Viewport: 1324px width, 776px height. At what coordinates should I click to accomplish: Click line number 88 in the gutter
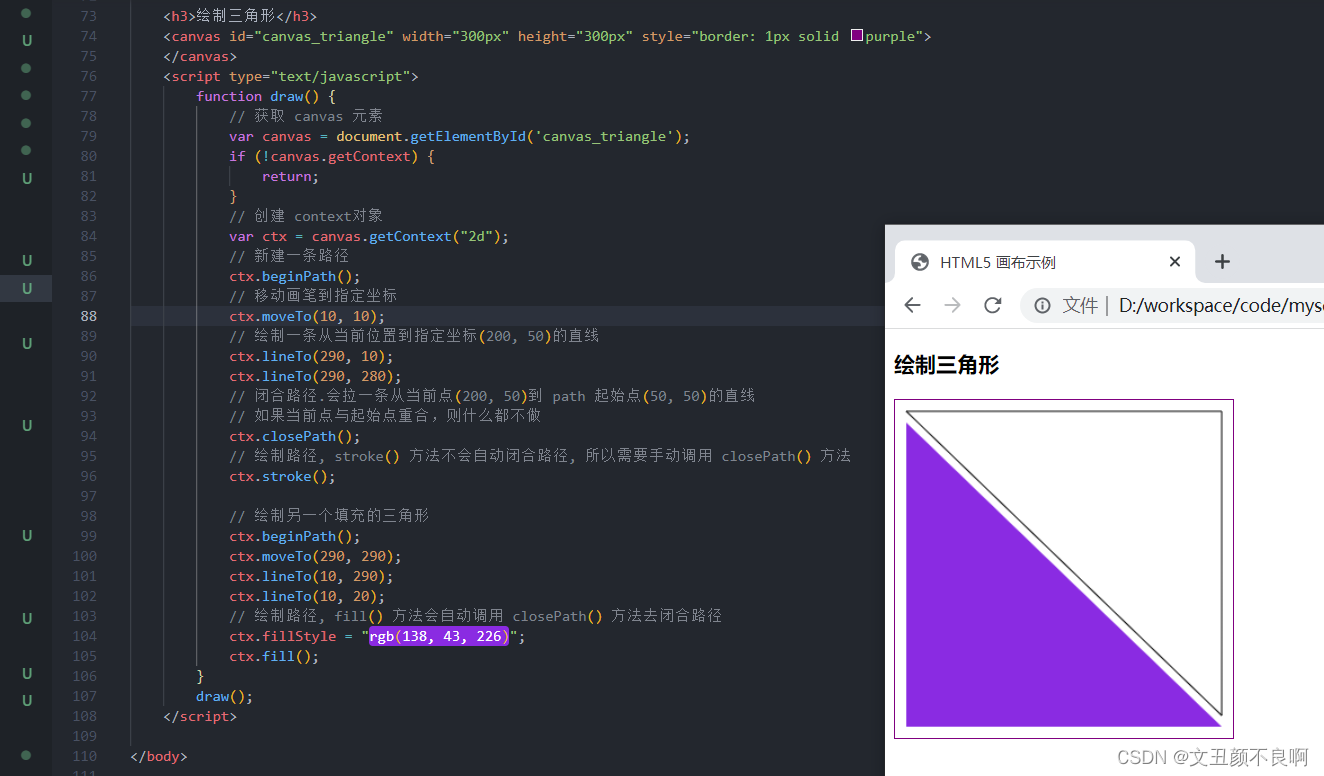click(88, 315)
